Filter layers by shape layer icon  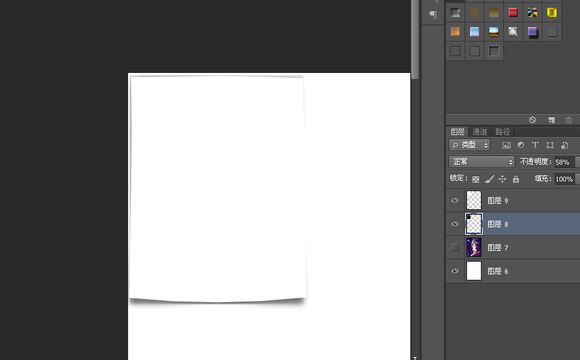(x=550, y=145)
